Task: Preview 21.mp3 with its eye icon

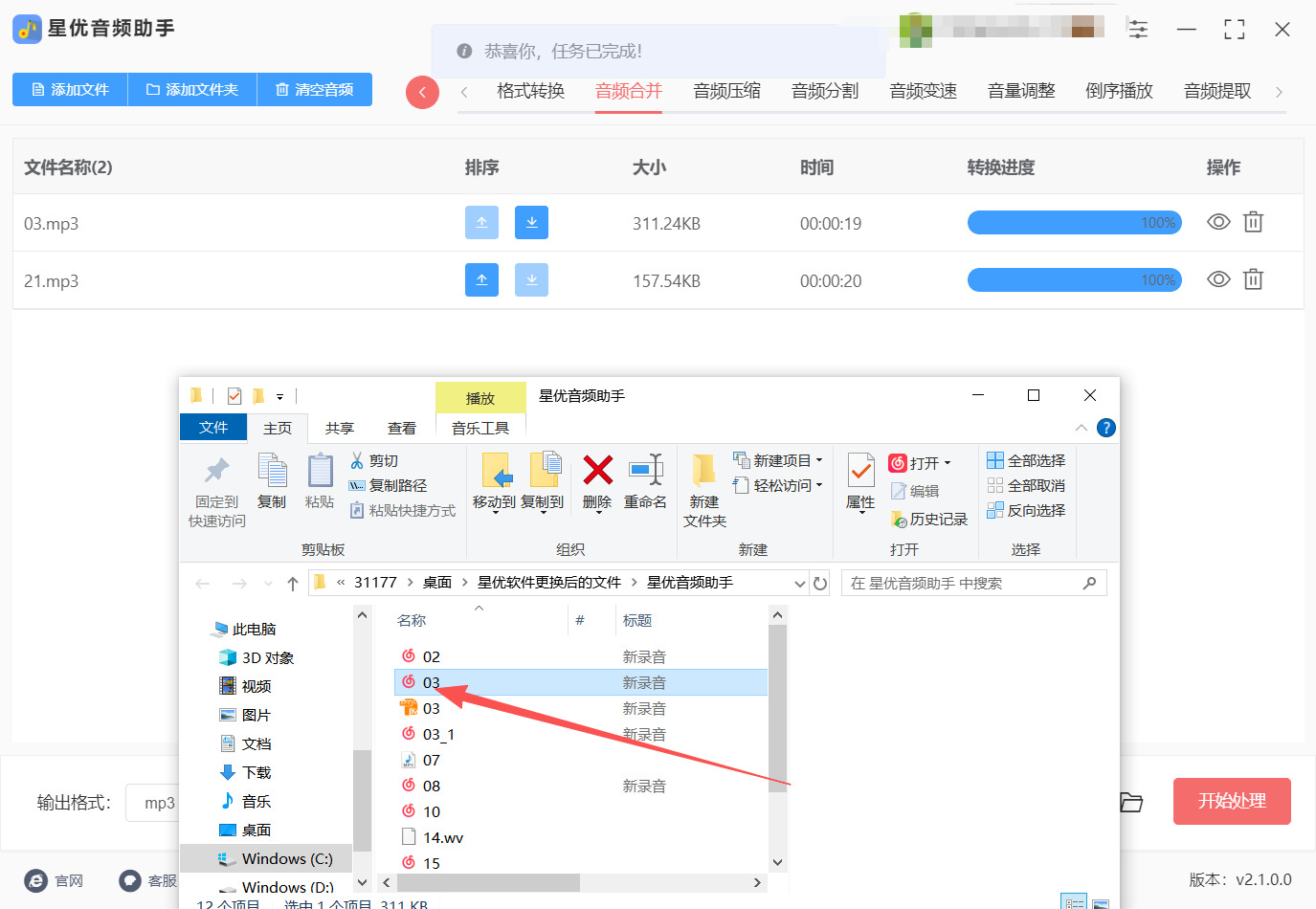Action: tap(1217, 278)
